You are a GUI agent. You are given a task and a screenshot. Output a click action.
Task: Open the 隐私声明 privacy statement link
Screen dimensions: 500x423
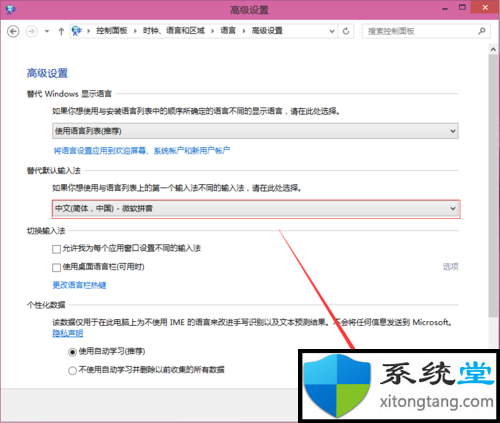tap(68, 333)
